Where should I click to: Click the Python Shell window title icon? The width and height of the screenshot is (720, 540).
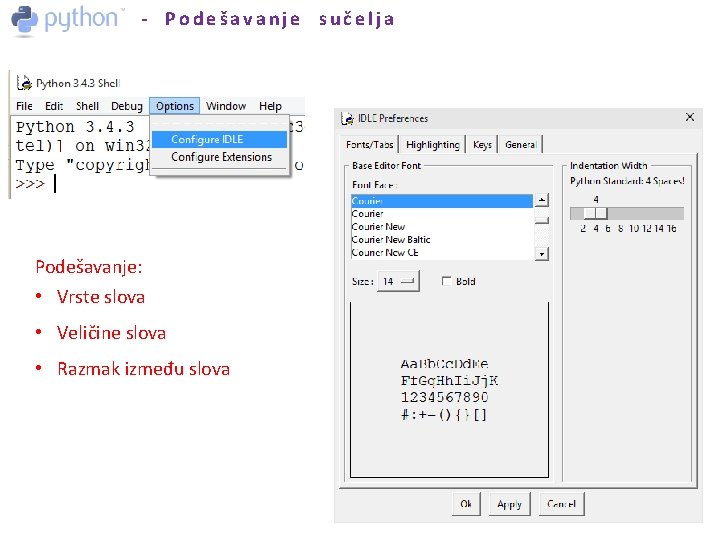coord(24,83)
